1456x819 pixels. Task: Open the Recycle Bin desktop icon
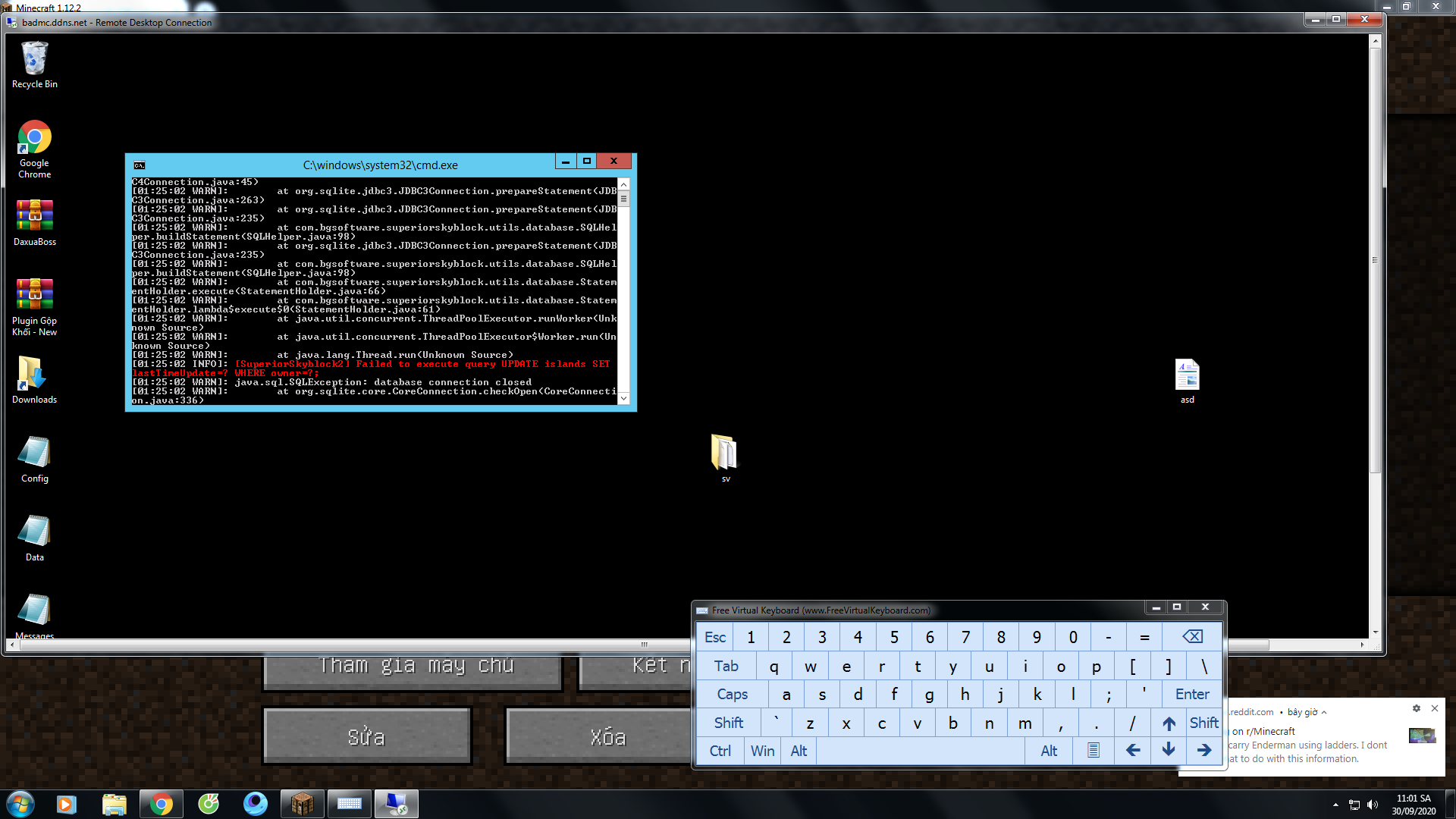[34, 61]
